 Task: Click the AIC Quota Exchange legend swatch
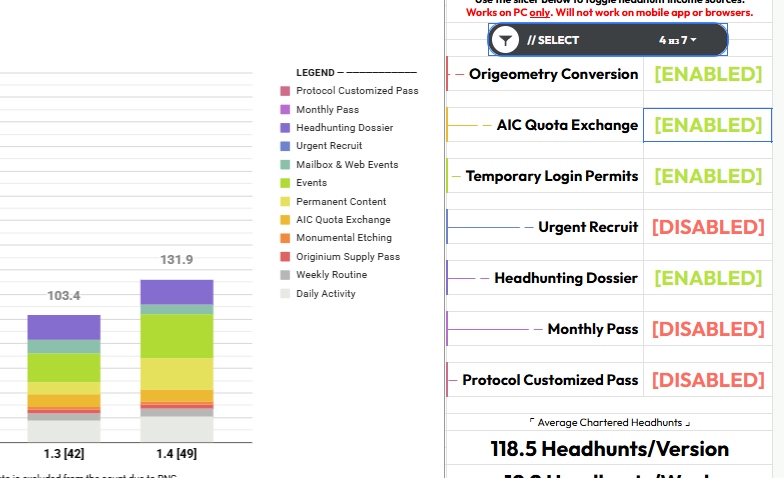(285, 220)
